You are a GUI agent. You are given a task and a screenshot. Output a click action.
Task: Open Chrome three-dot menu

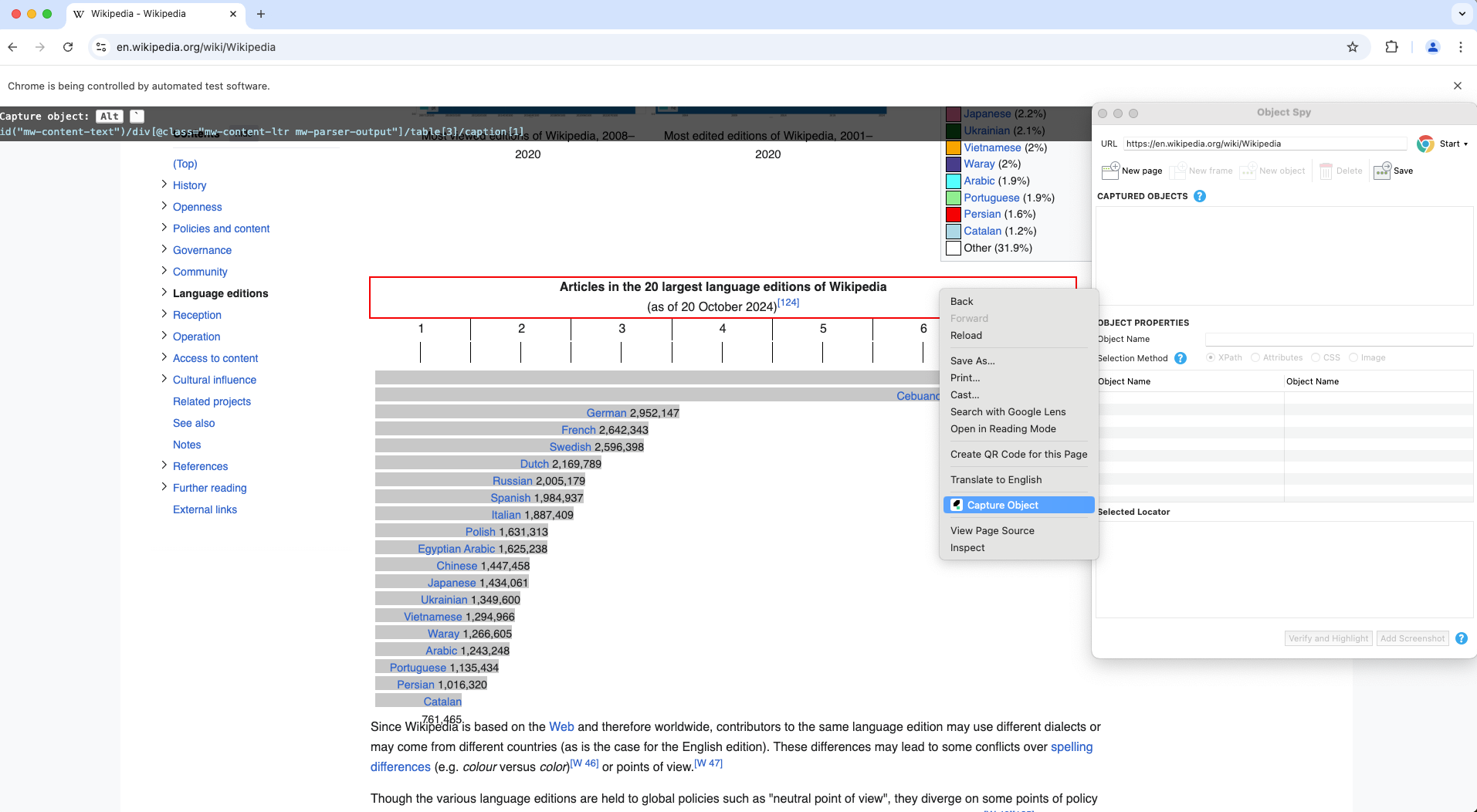1460,47
